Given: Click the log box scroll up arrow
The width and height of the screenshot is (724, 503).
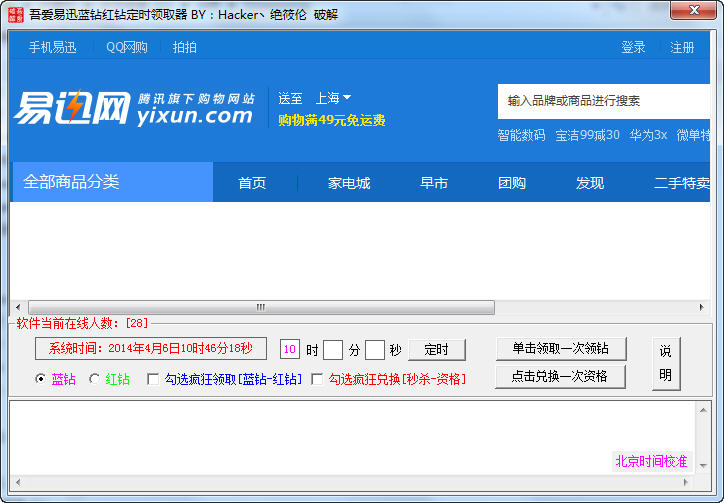Looking at the screenshot, I should pos(703,410).
